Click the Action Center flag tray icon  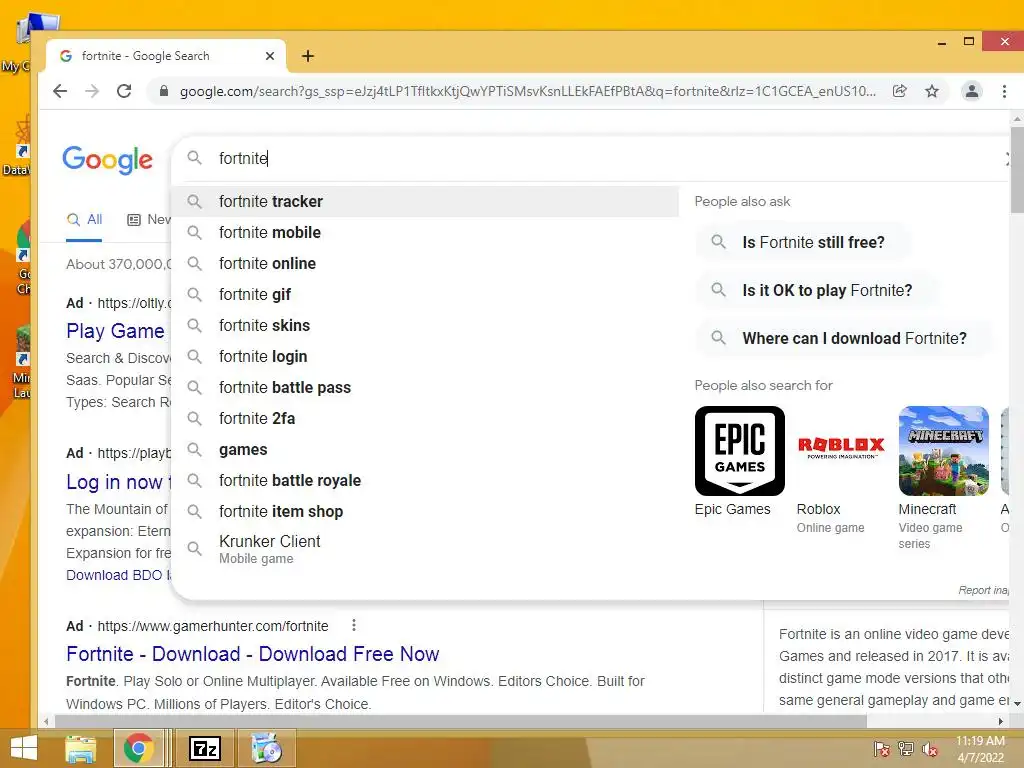point(881,749)
